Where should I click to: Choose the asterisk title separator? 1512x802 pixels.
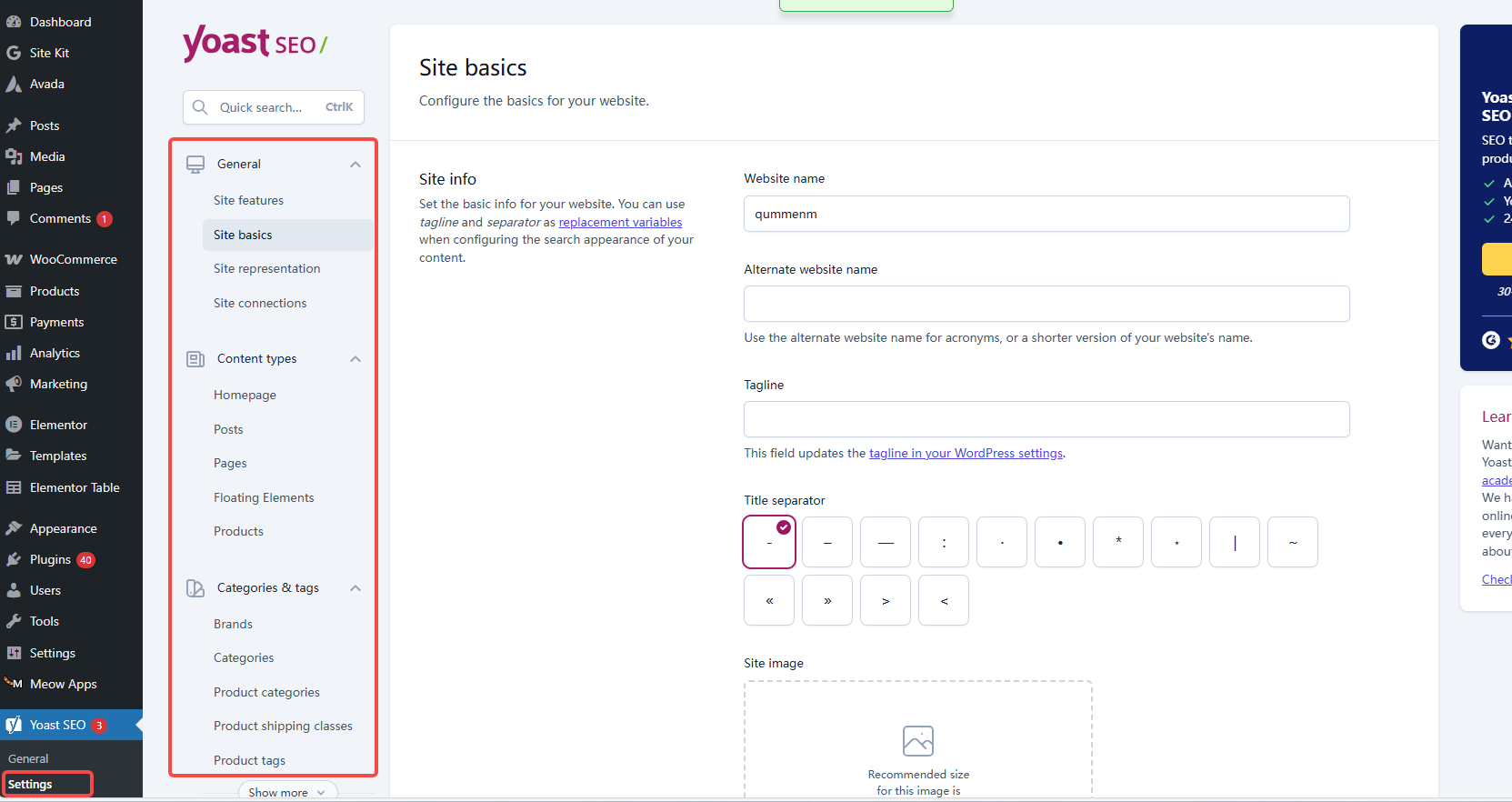click(1118, 542)
